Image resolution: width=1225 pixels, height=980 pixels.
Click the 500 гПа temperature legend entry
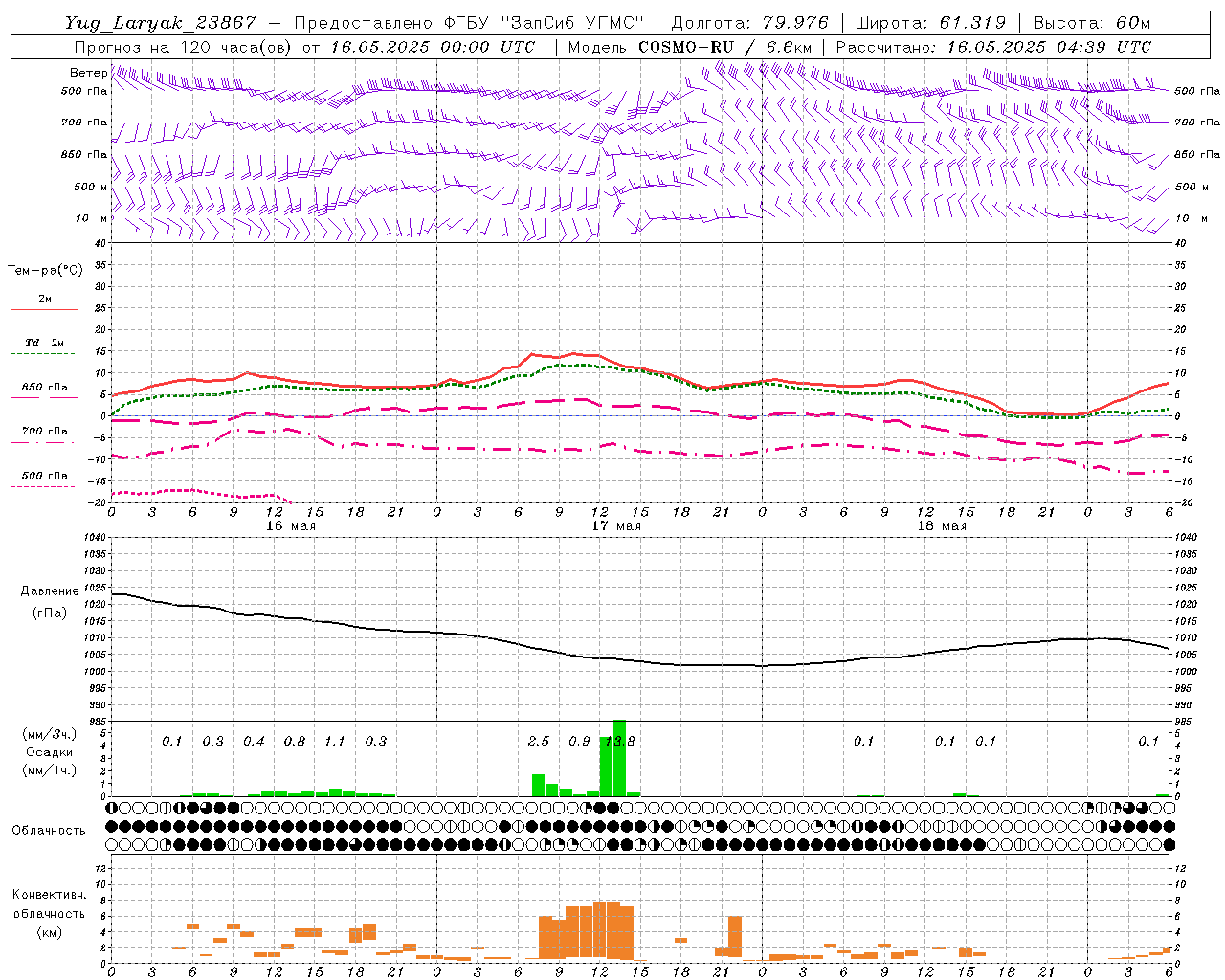pyautogui.click(x=44, y=476)
